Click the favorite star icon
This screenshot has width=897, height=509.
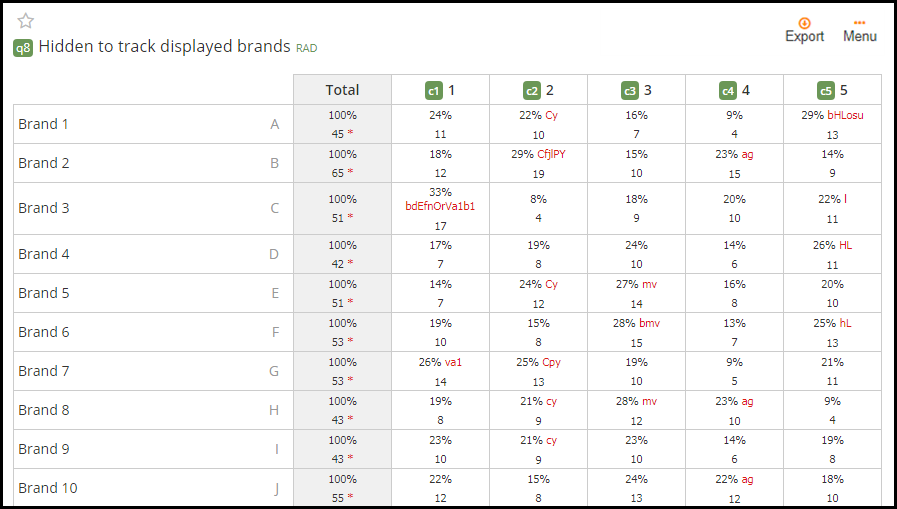[x=26, y=21]
